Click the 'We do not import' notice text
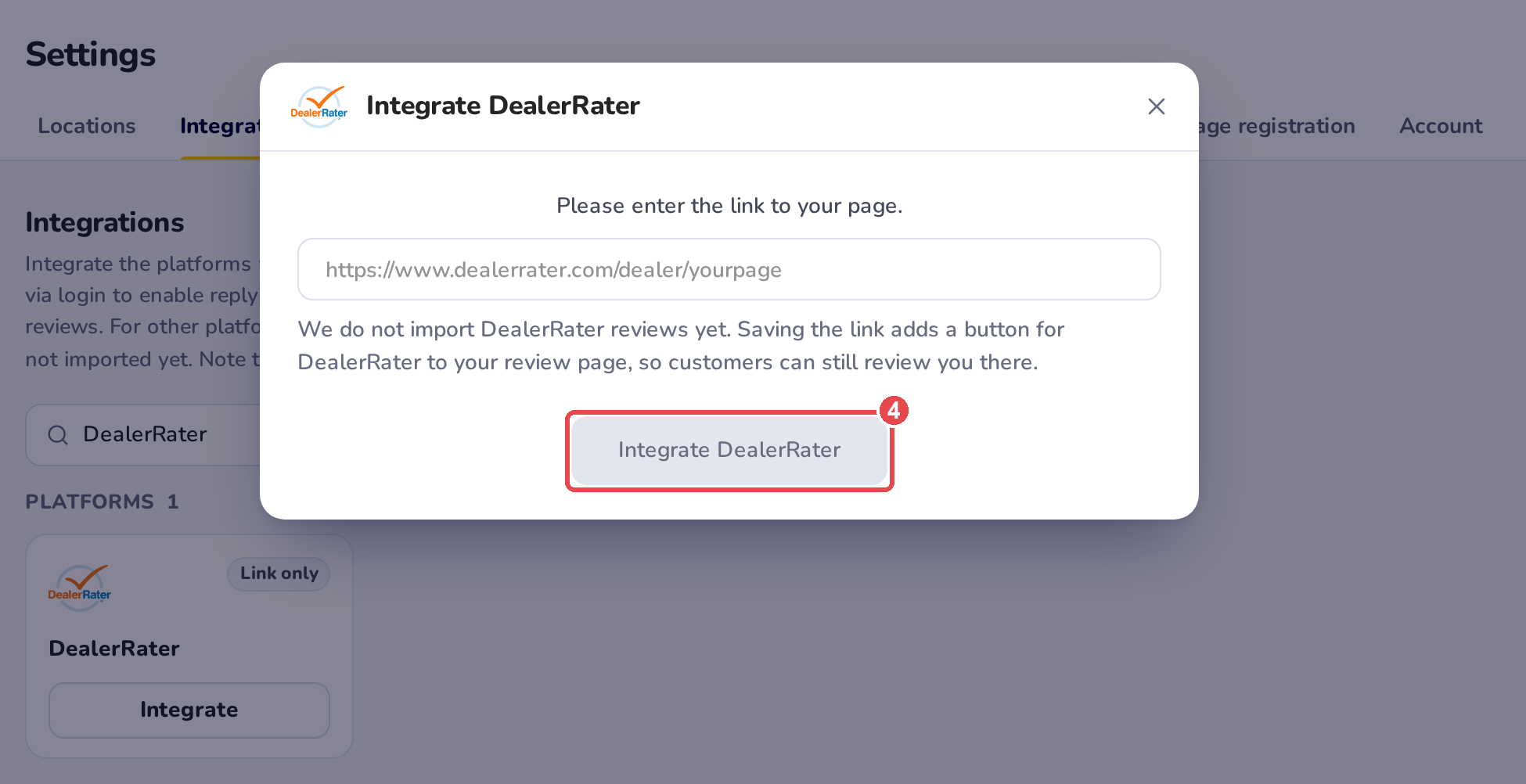This screenshot has width=1526, height=784. (x=681, y=346)
